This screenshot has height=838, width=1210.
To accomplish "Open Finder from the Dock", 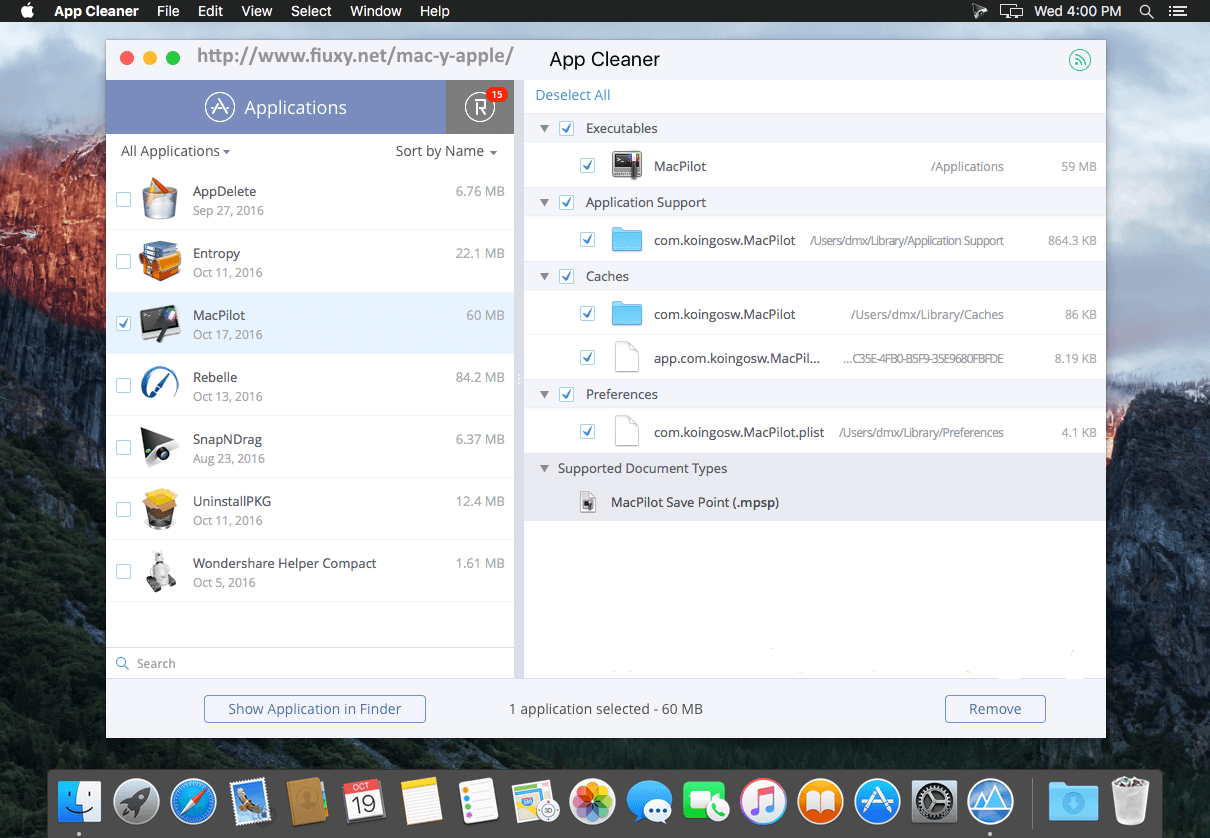I will [x=79, y=800].
